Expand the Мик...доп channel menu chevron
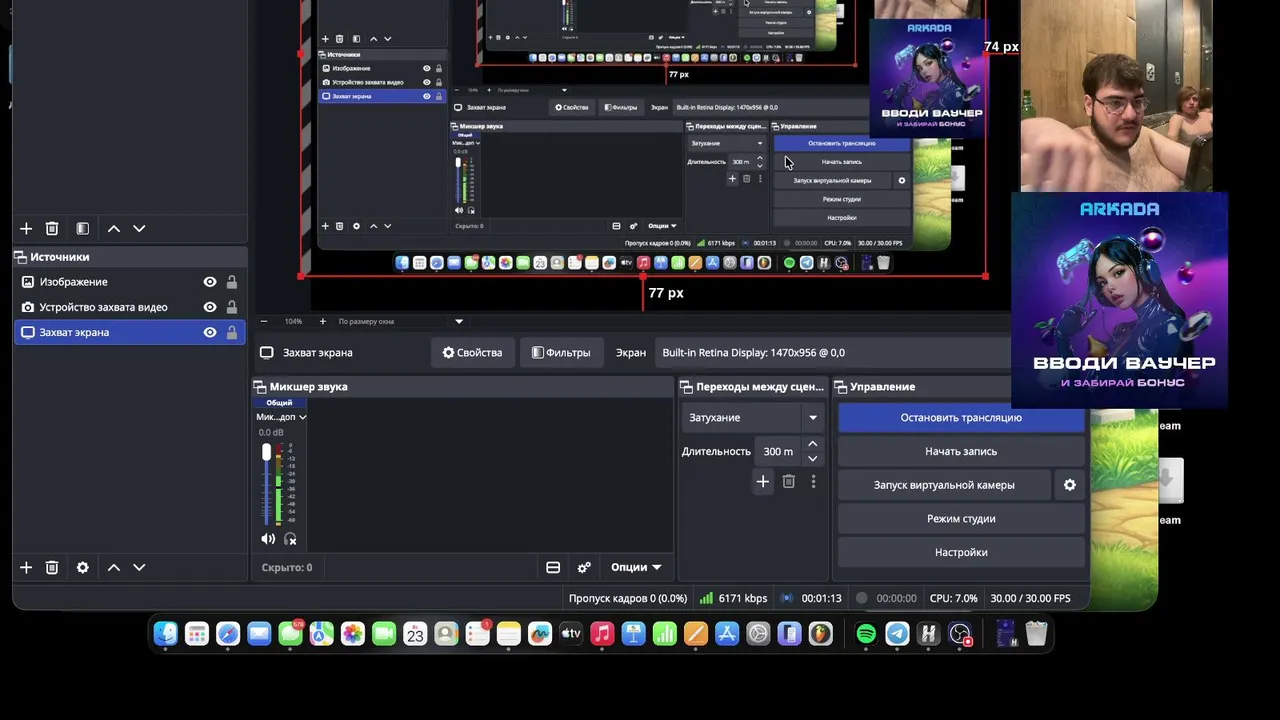1280x720 pixels. click(302, 417)
